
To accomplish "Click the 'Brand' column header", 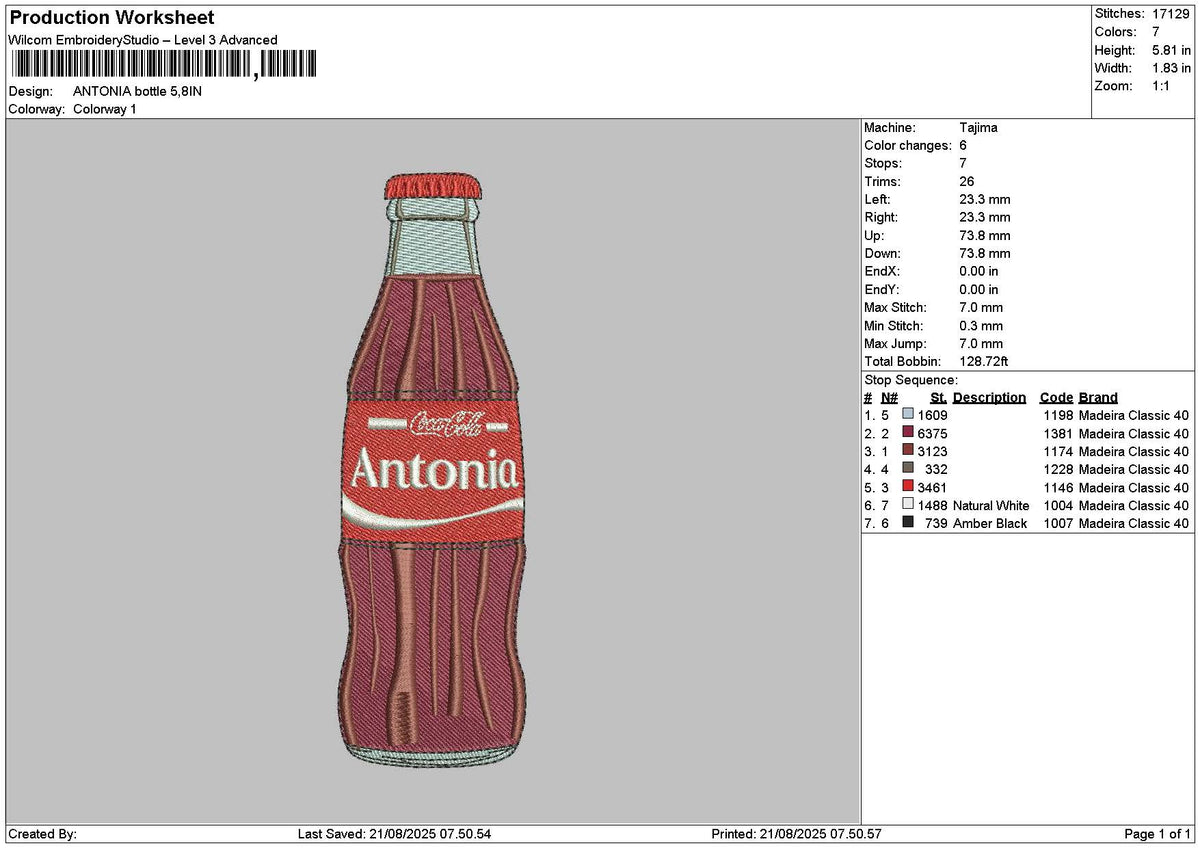I will point(1098,397).
